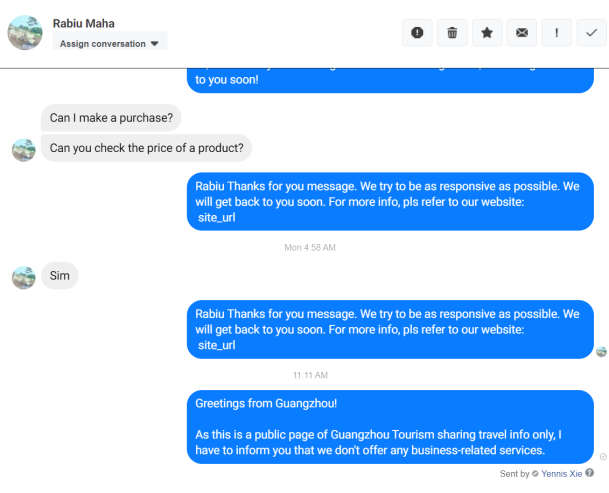Click sender avatar beside 'Sim' message
Viewport: 609px width, 493px height.
(24, 277)
